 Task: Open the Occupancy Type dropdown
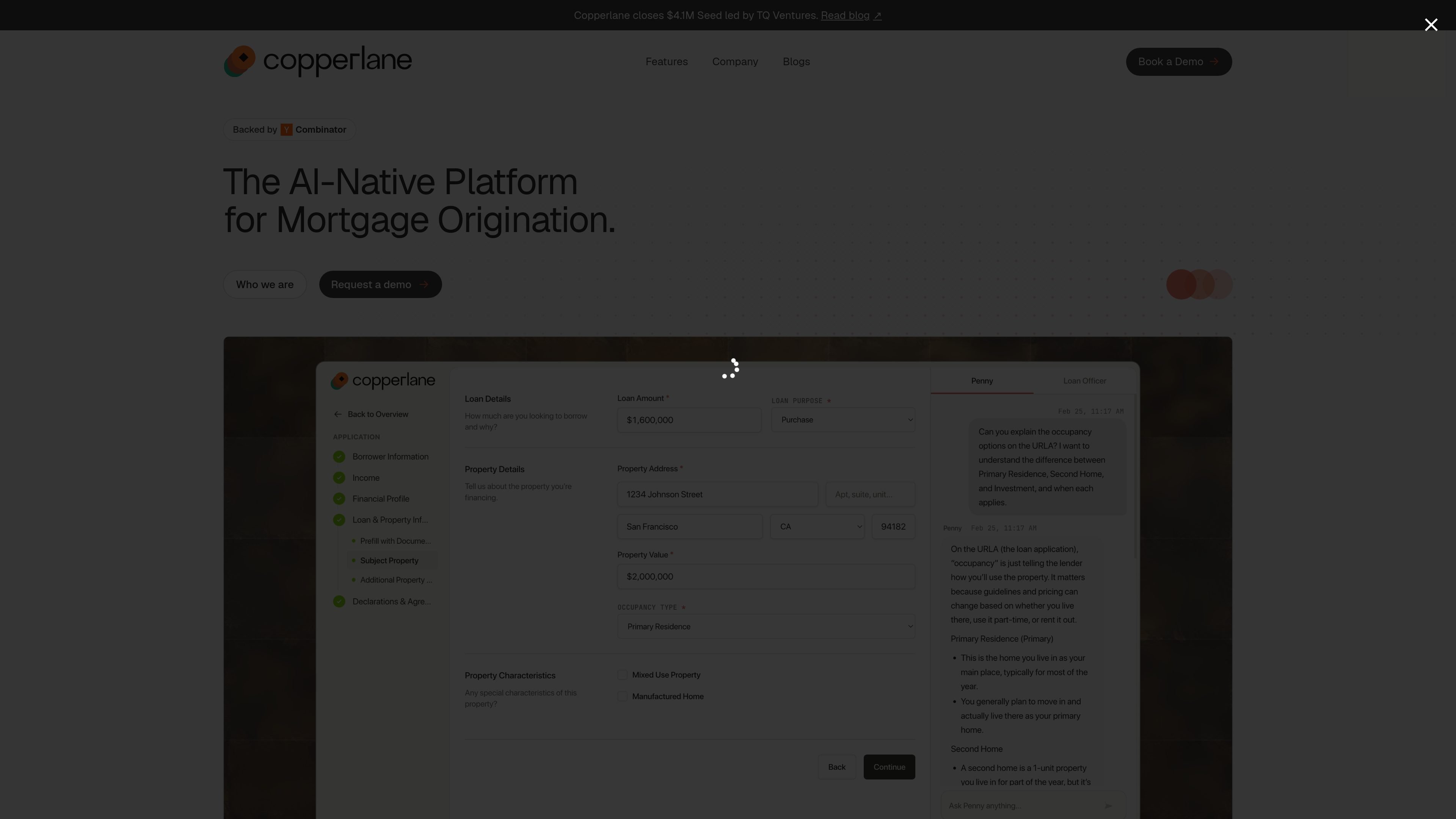(766, 626)
